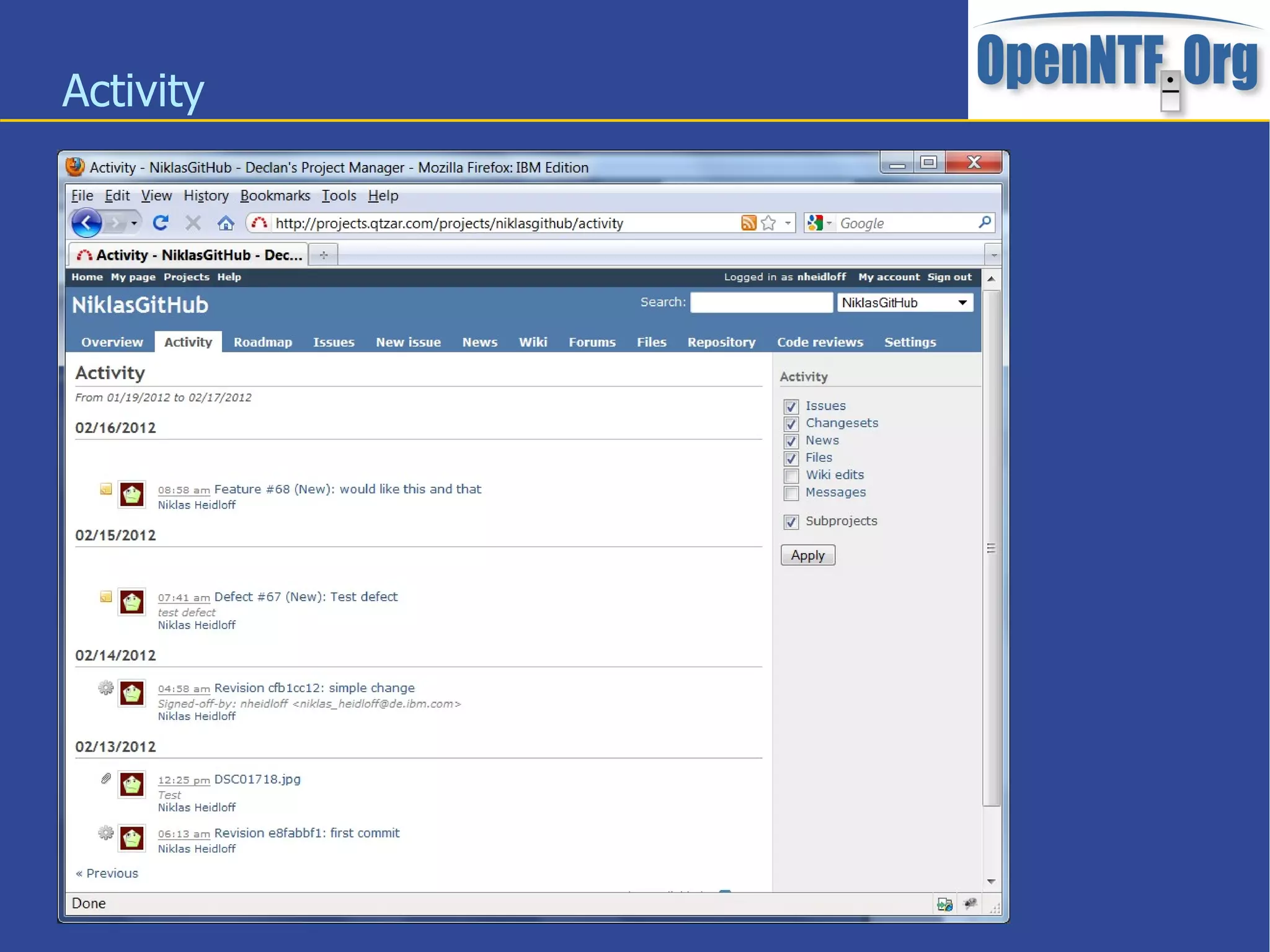Click the RSS feed icon in address bar
This screenshot has height=952, width=1270.
[748, 223]
